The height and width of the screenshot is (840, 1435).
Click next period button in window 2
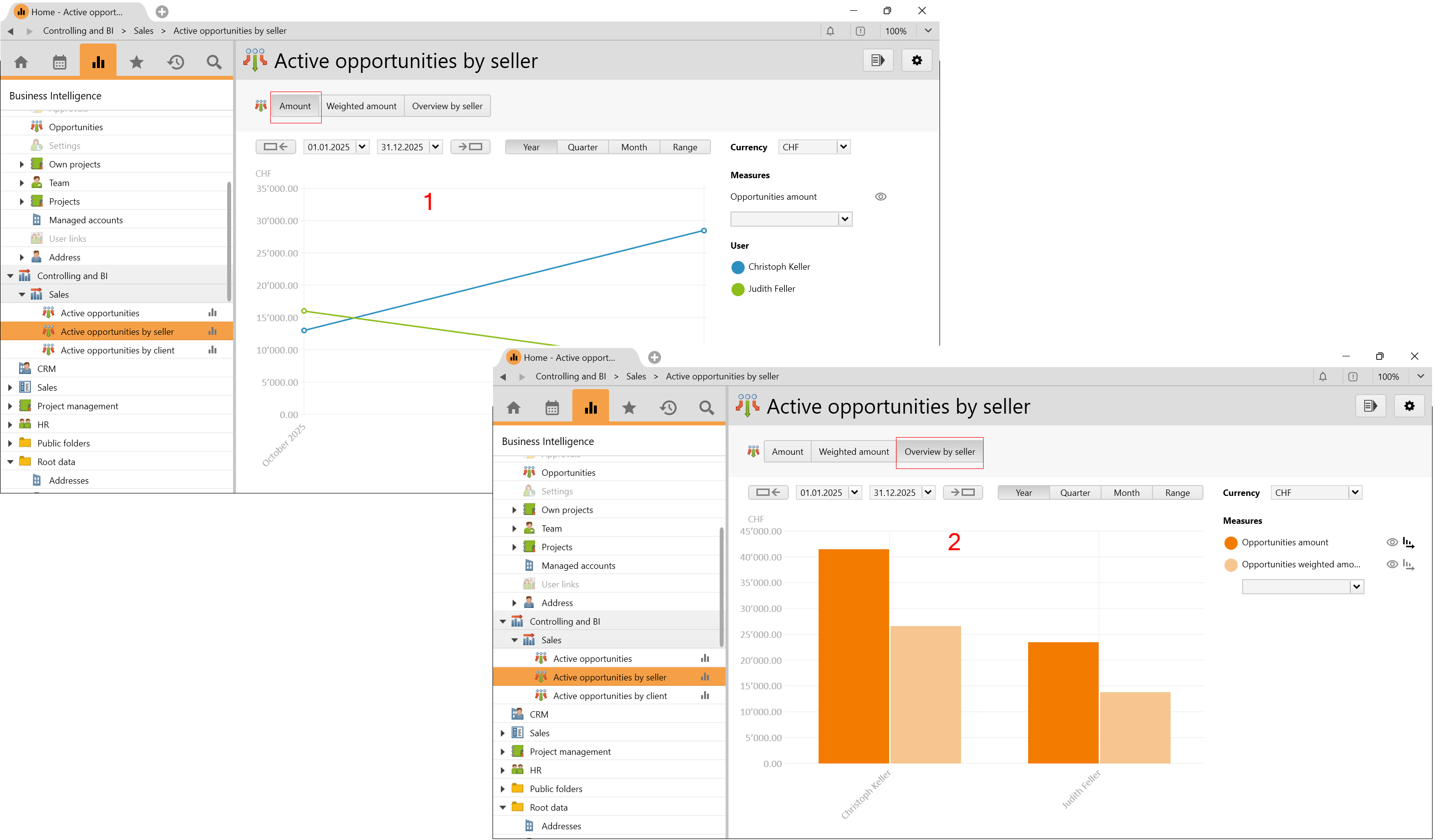point(963,492)
